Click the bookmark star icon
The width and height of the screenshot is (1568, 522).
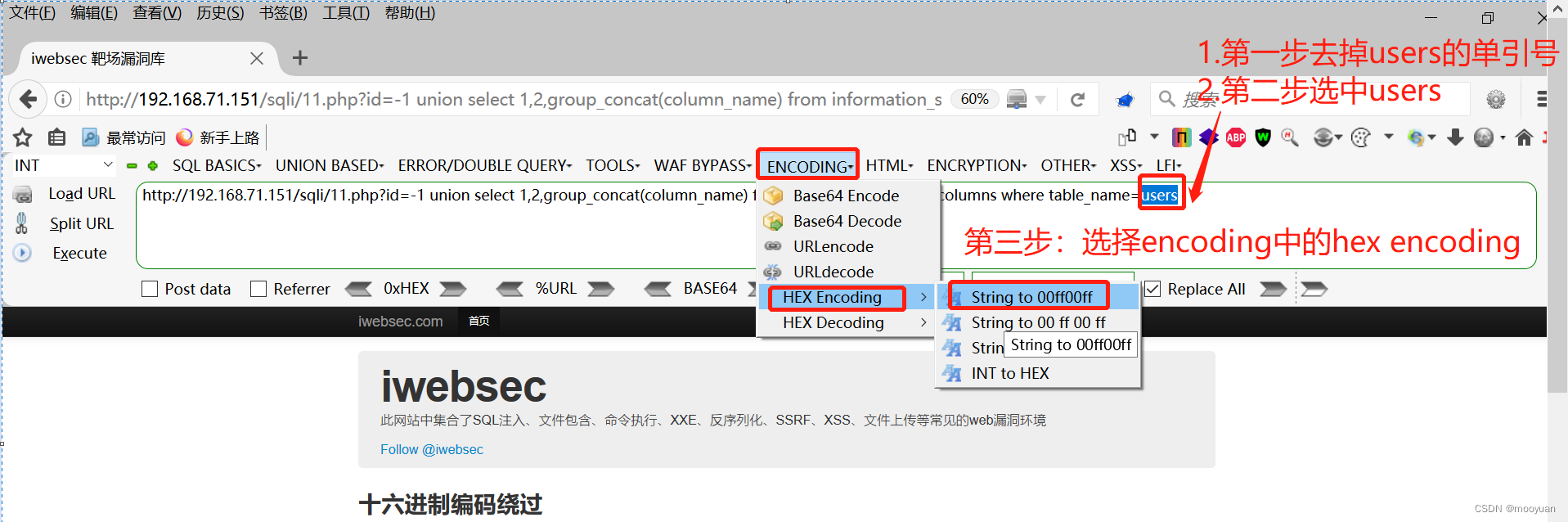coord(23,137)
